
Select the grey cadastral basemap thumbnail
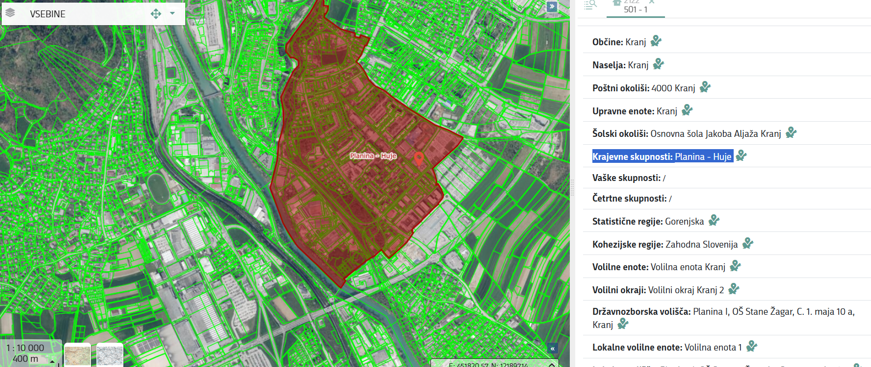coord(109,355)
